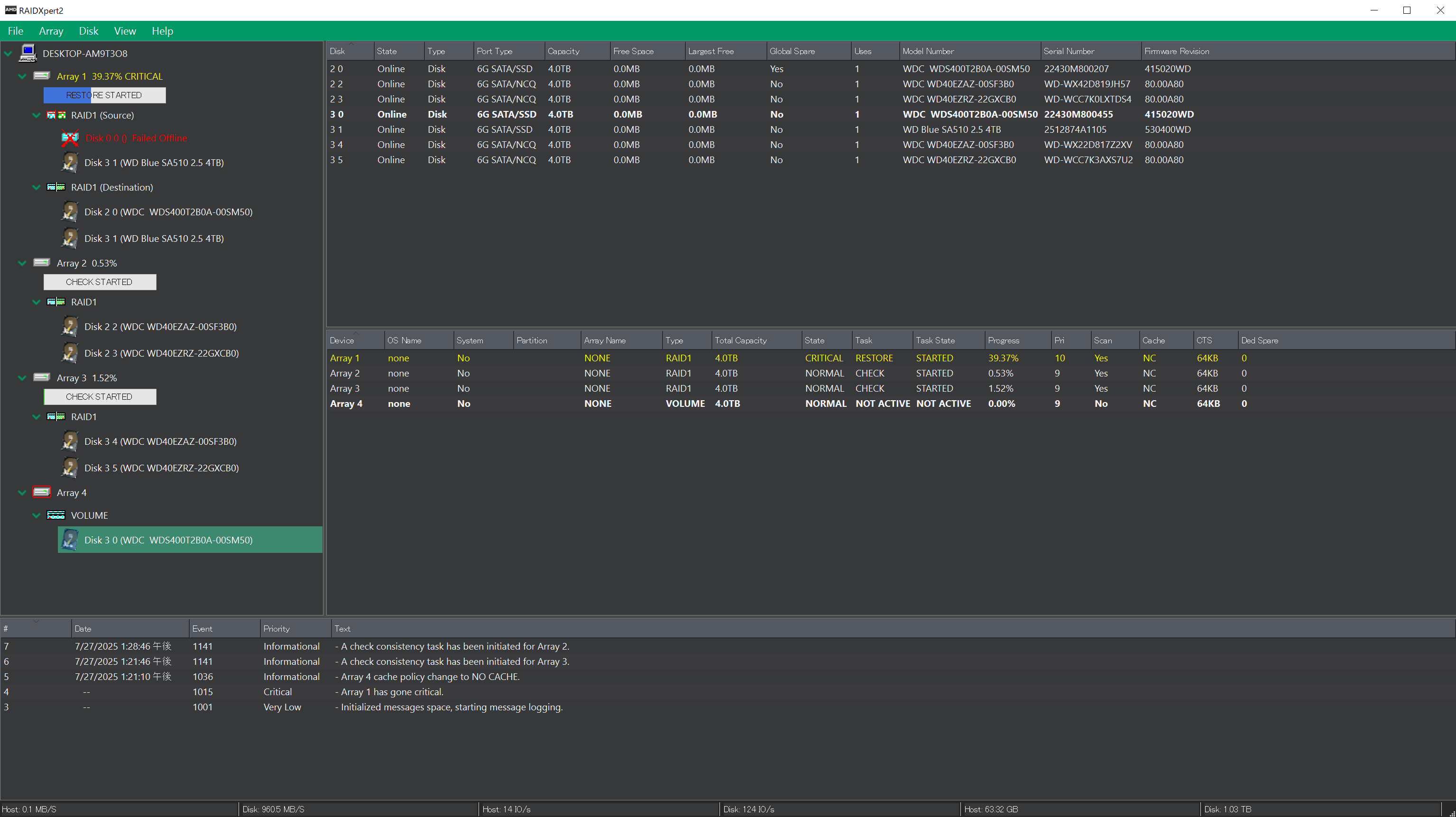The image size is (1456, 817).
Task: Collapse the VOLUME tree node
Action: (36, 515)
